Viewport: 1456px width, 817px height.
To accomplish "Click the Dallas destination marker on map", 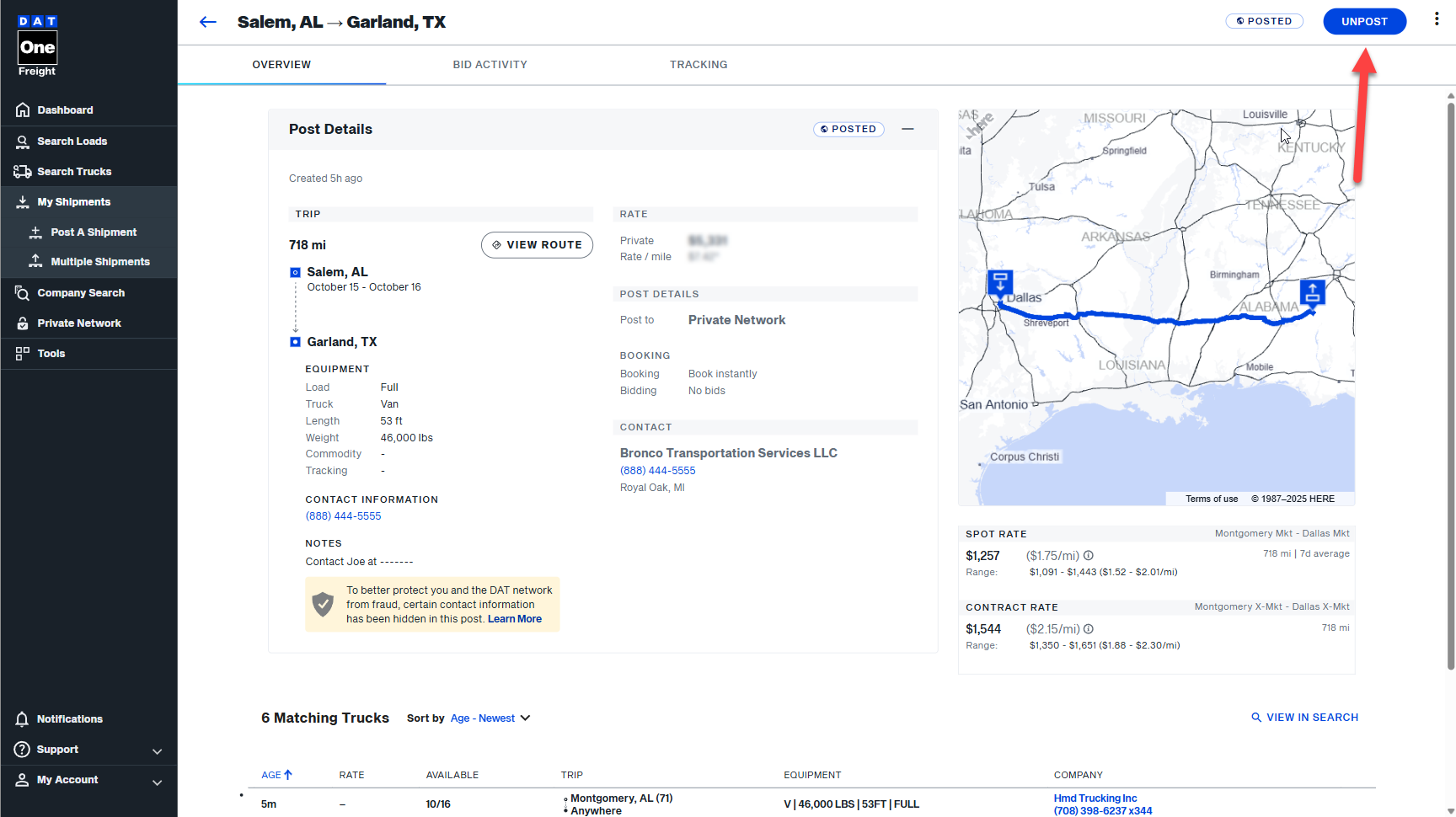I will click(x=1000, y=282).
